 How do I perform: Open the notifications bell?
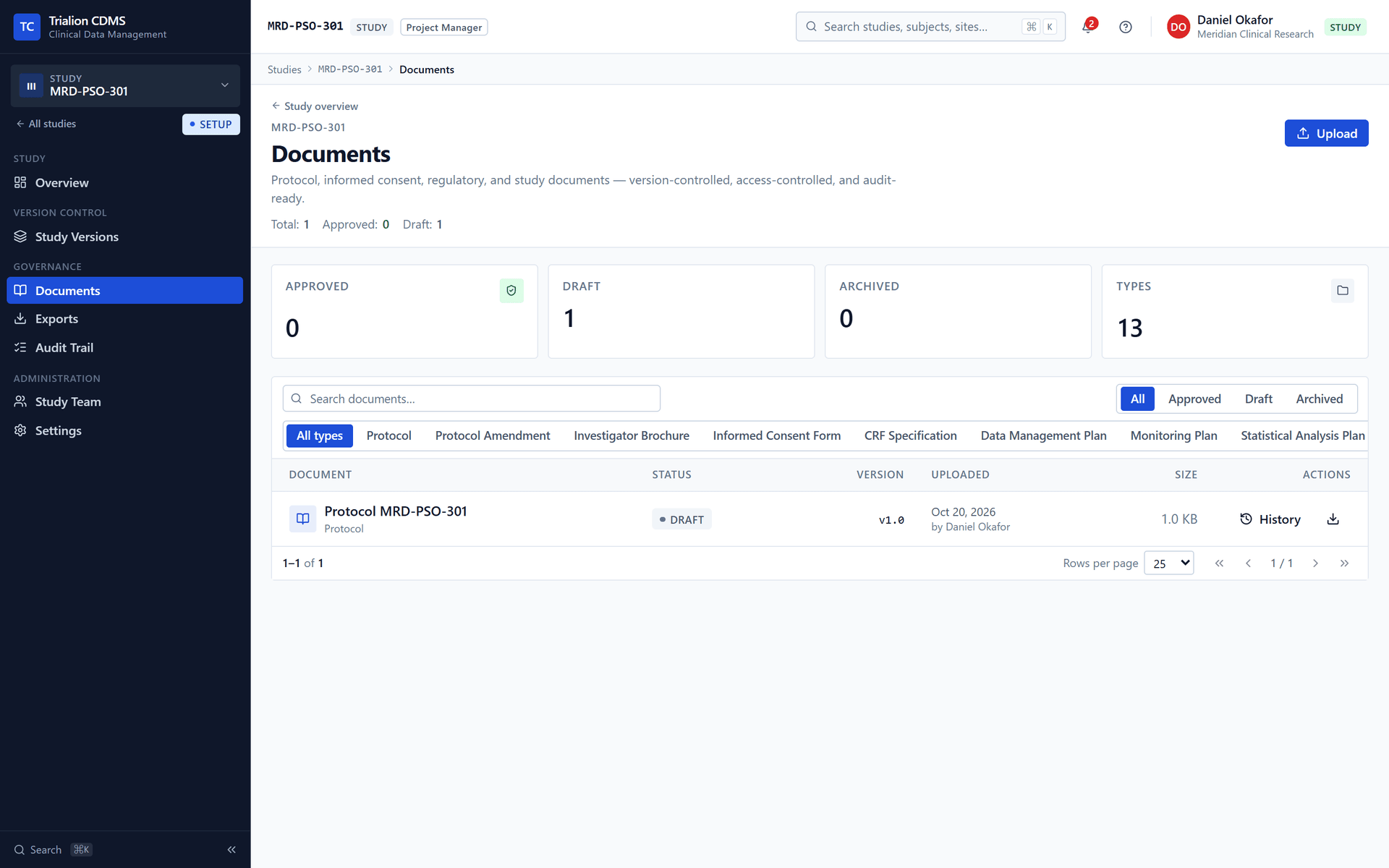point(1087,27)
